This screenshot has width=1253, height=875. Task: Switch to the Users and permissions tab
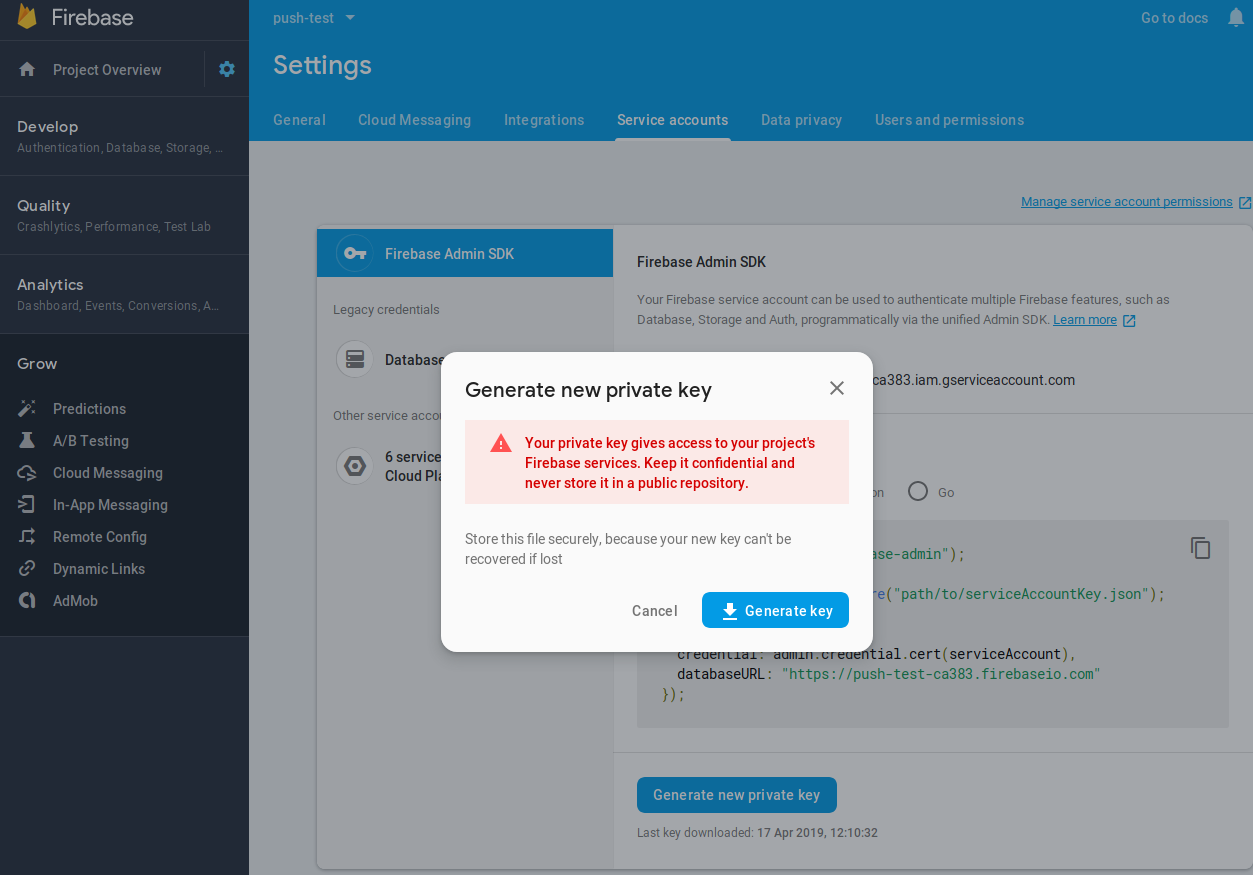[x=949, y=120]
